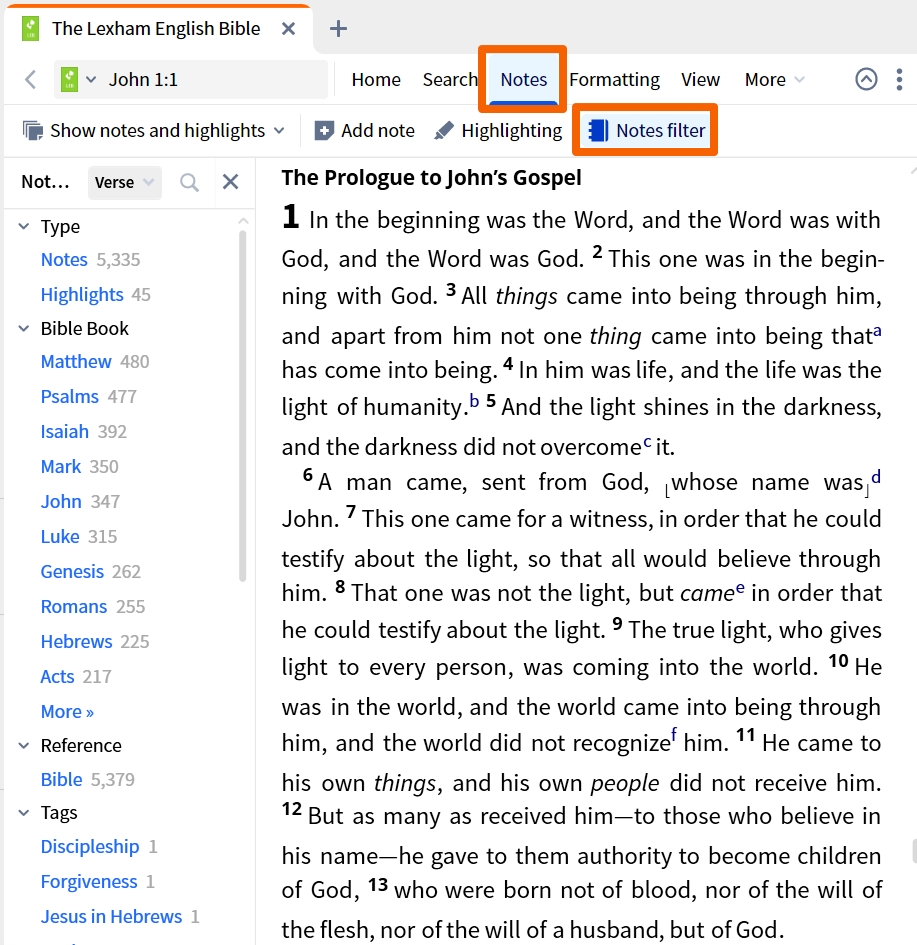Open the View tab
Screen dimensions: 917x945
[700, 80]
